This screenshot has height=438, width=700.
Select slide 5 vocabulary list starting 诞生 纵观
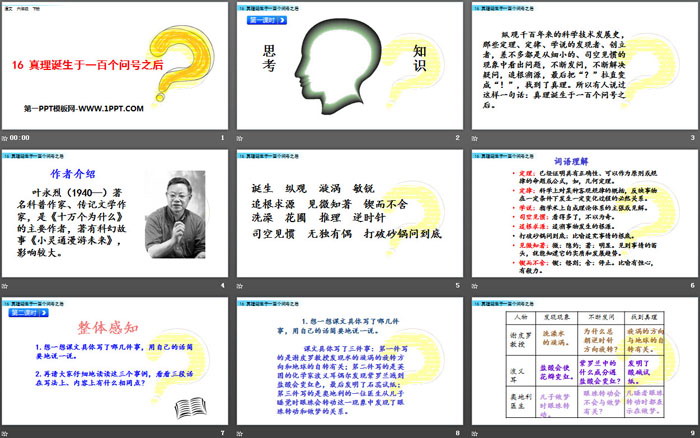pos(350,213)
